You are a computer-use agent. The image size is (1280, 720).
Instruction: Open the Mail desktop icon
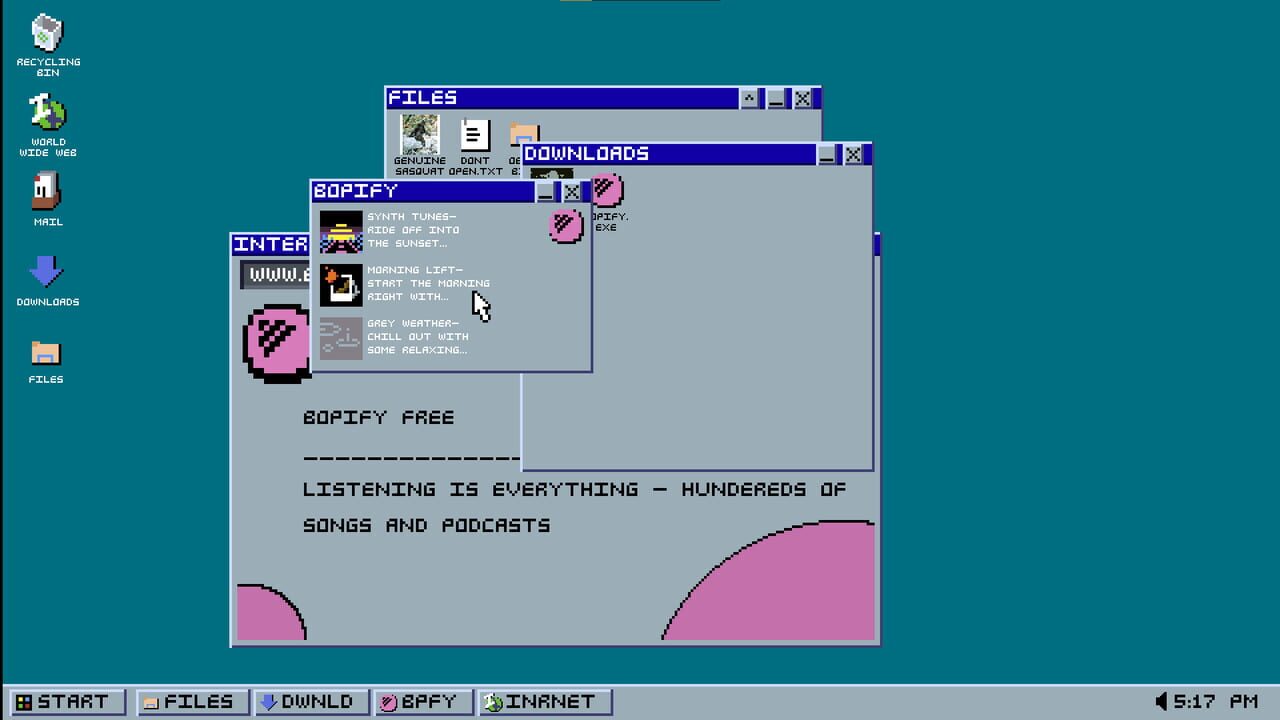tap(47, 199)
